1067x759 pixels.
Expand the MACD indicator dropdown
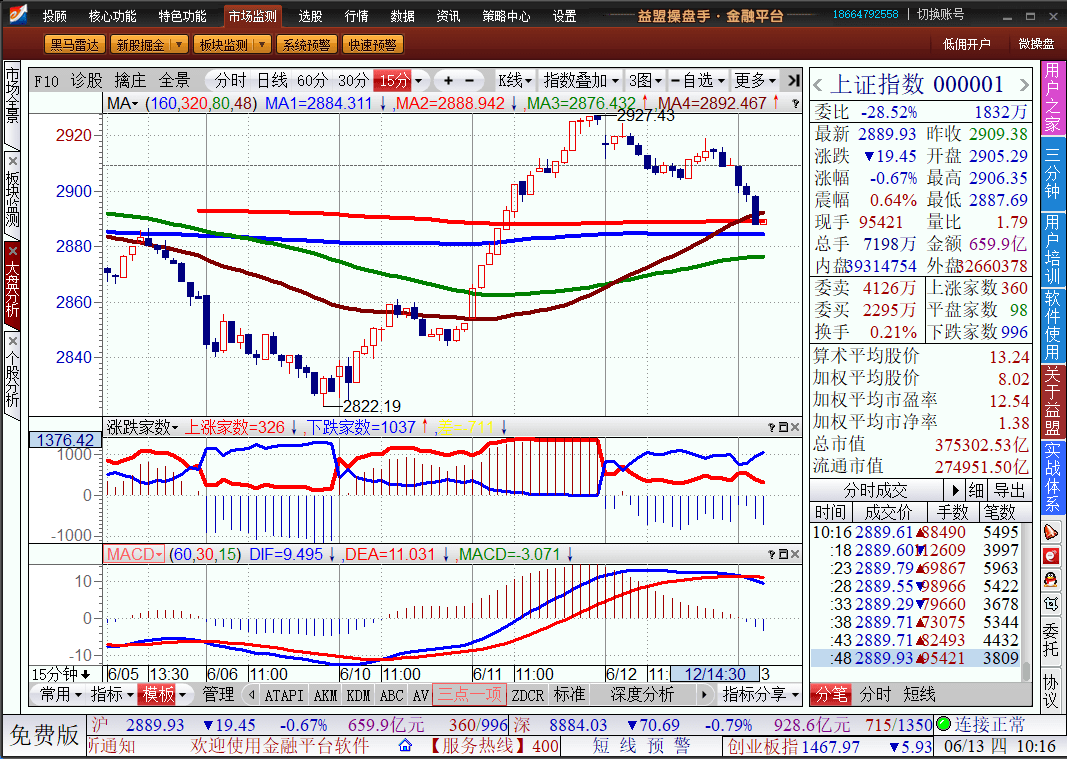pos(134,554)
